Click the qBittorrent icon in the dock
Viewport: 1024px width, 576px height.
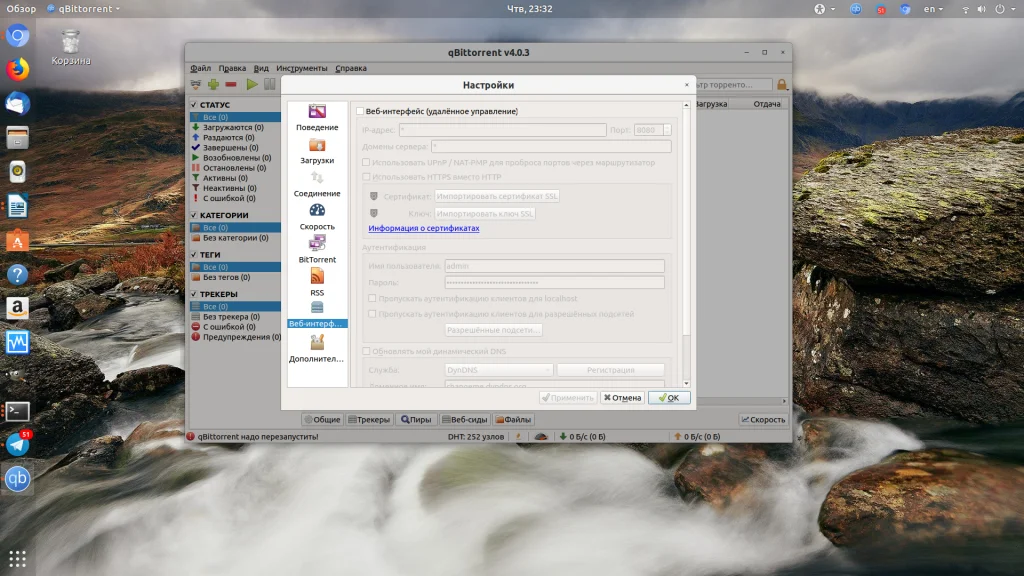pyautogui.click(x=18, y=479)
